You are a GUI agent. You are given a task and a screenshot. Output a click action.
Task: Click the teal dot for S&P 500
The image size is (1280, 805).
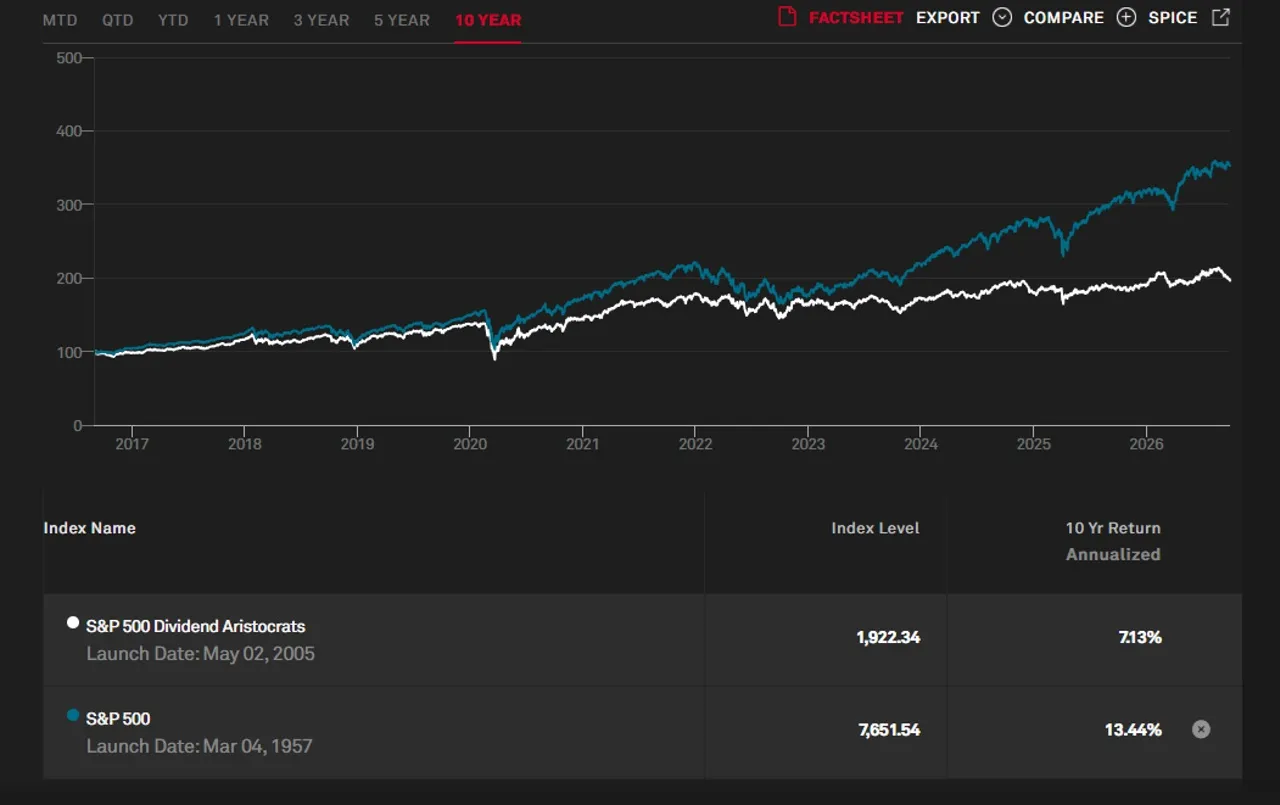click(x=72, y=715)
